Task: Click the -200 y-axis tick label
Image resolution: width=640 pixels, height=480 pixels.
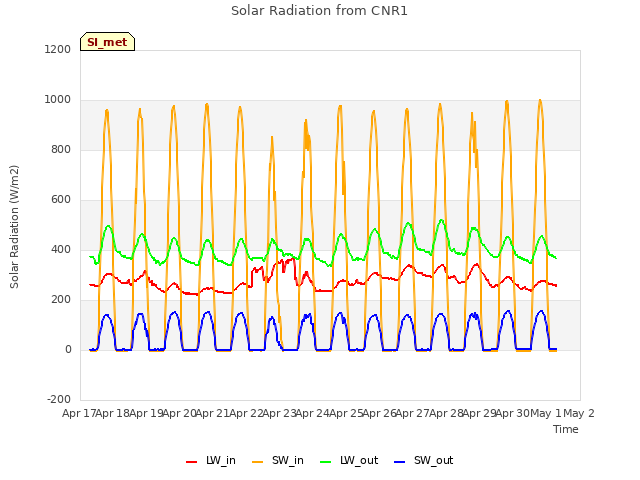Action: coord(59,399)
